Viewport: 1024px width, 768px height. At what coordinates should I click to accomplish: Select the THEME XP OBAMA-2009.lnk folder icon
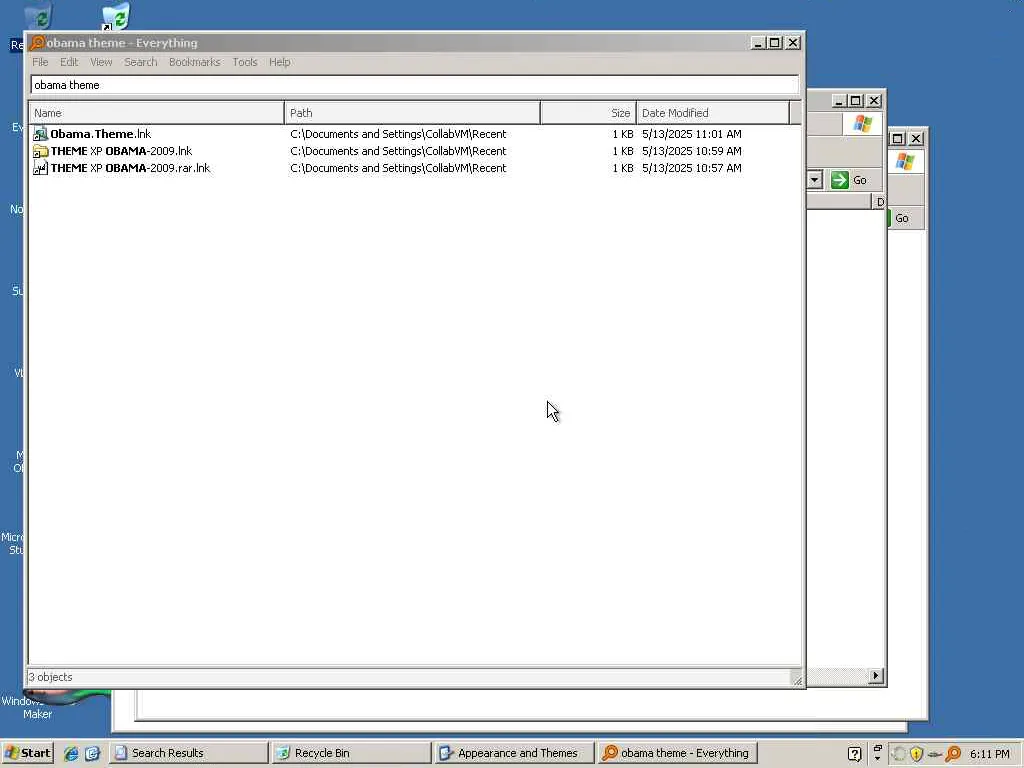(x=40, y=151)
